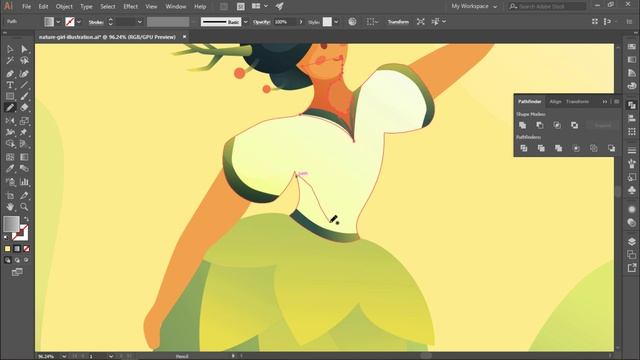Screen dimensions: 640x360
Task: Set fill to None button
Action: tap(26, 249)
